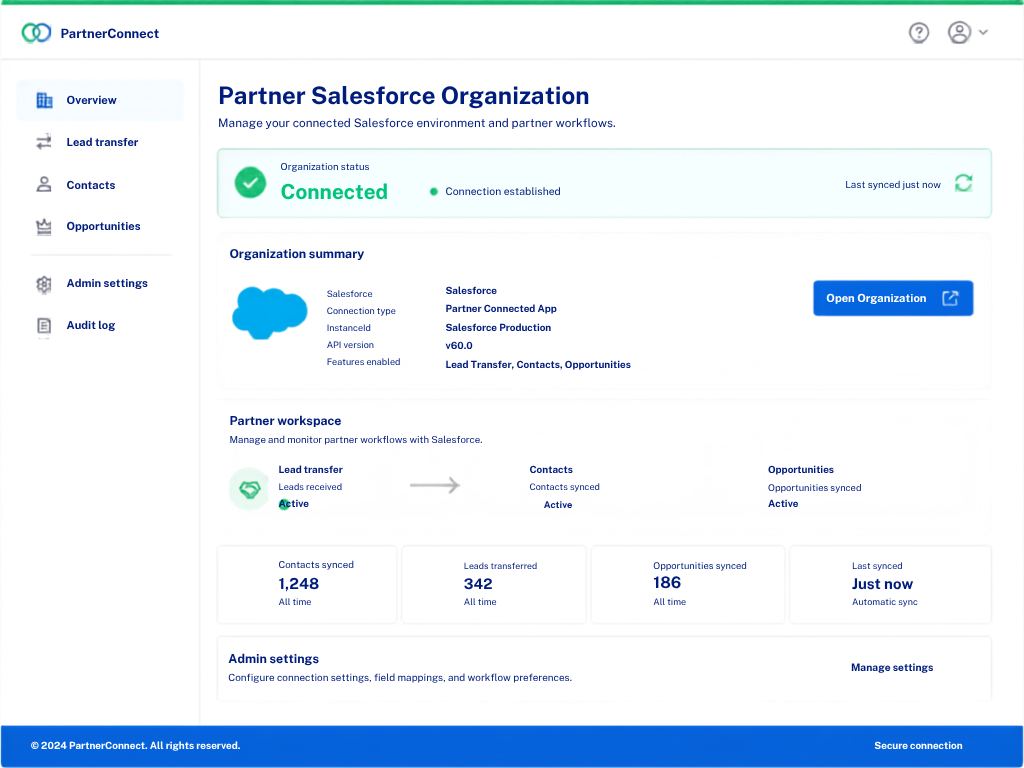Click the 'Connected' status text
This screenshot has width=1024, height=768.
[x=334, y=191]
